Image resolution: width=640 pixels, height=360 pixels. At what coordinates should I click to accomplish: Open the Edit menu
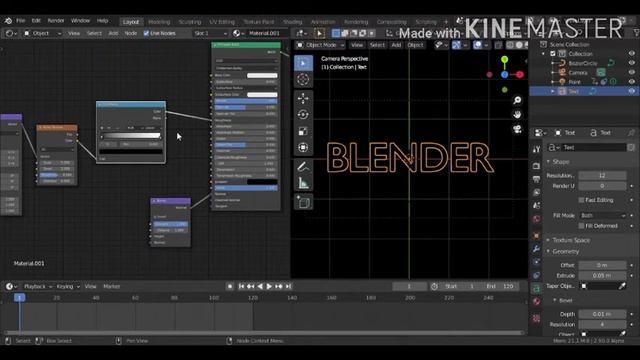36,21
